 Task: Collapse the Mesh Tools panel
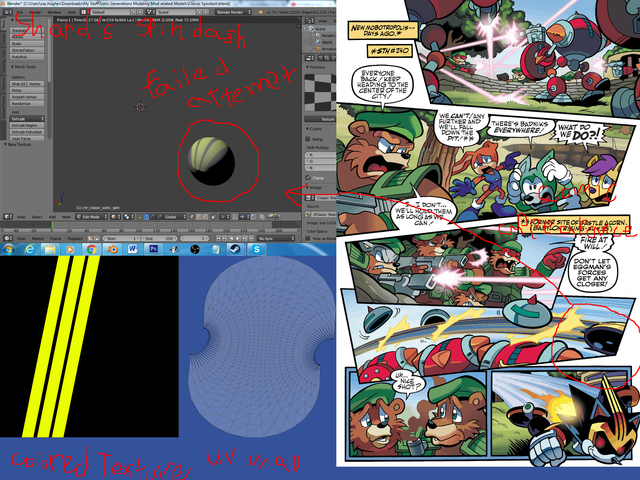(12, 67)
